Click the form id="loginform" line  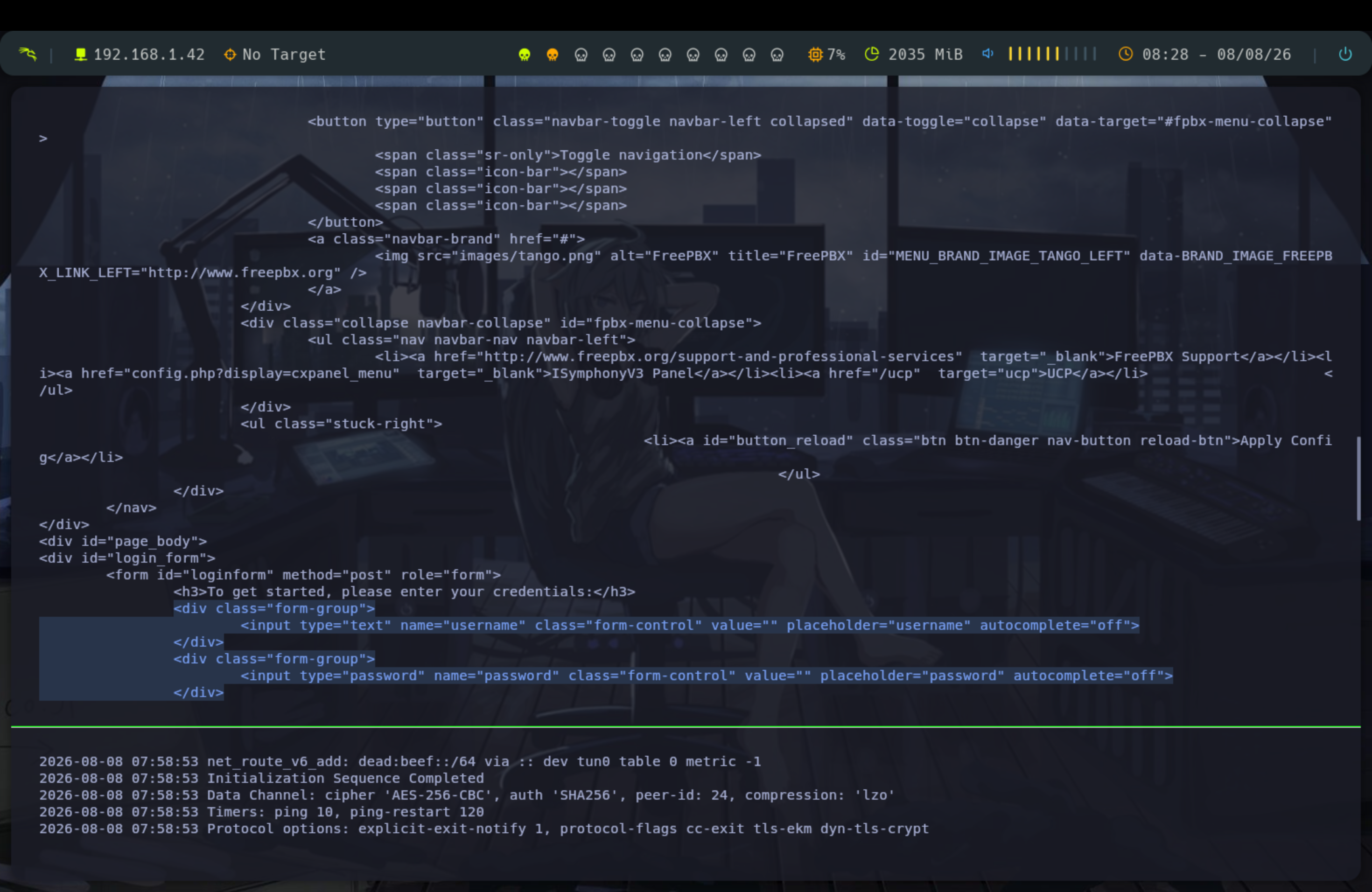(x=303, y=575)
